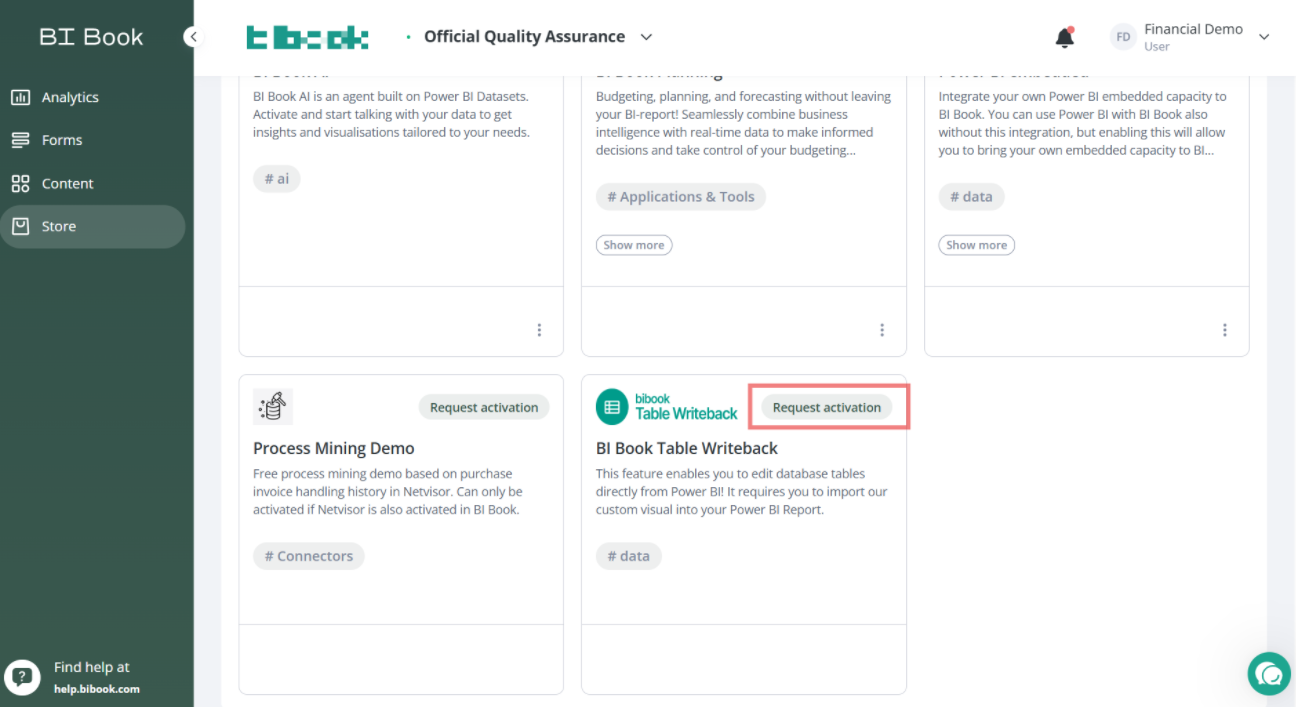Show more of the Planning description
The width and height of the screenshot is (1296, 707).
634,245
